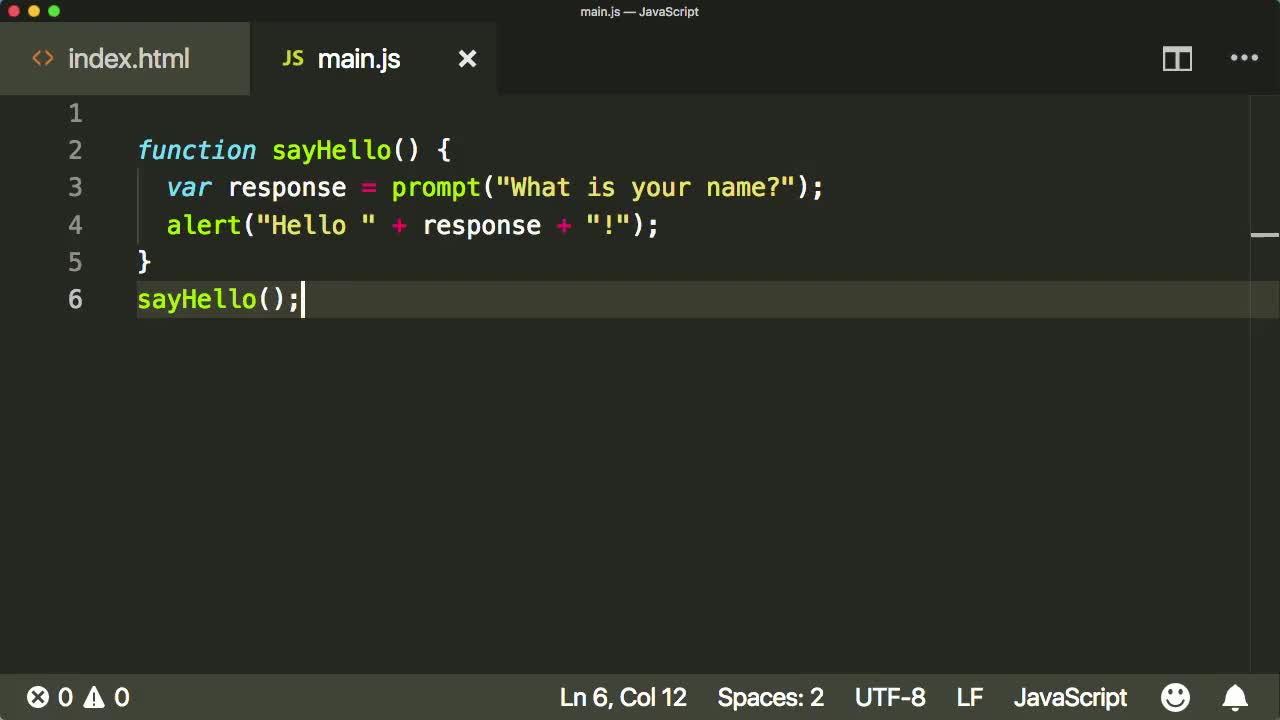Screen dimensions: 1280x720
Task: Switch to the index.html tab
Action: [128, 59]
